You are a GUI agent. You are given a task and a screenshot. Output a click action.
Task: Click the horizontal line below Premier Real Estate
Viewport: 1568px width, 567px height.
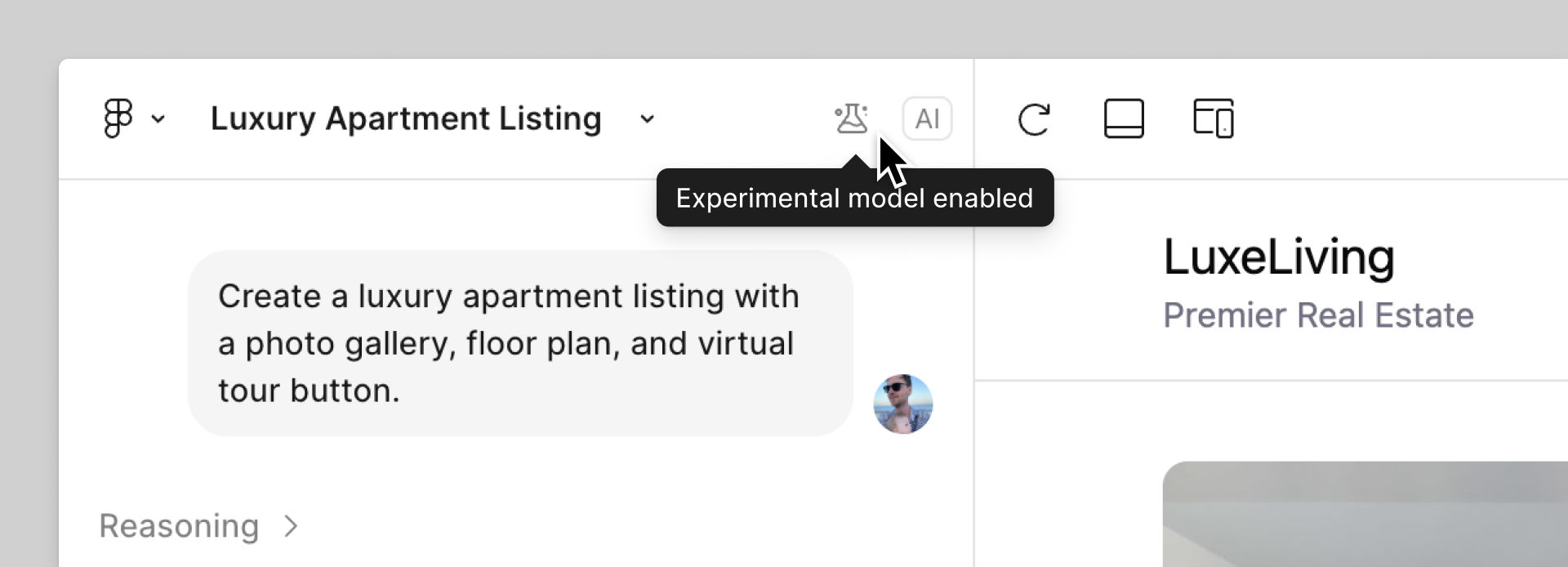click(x=1271, y=380)
